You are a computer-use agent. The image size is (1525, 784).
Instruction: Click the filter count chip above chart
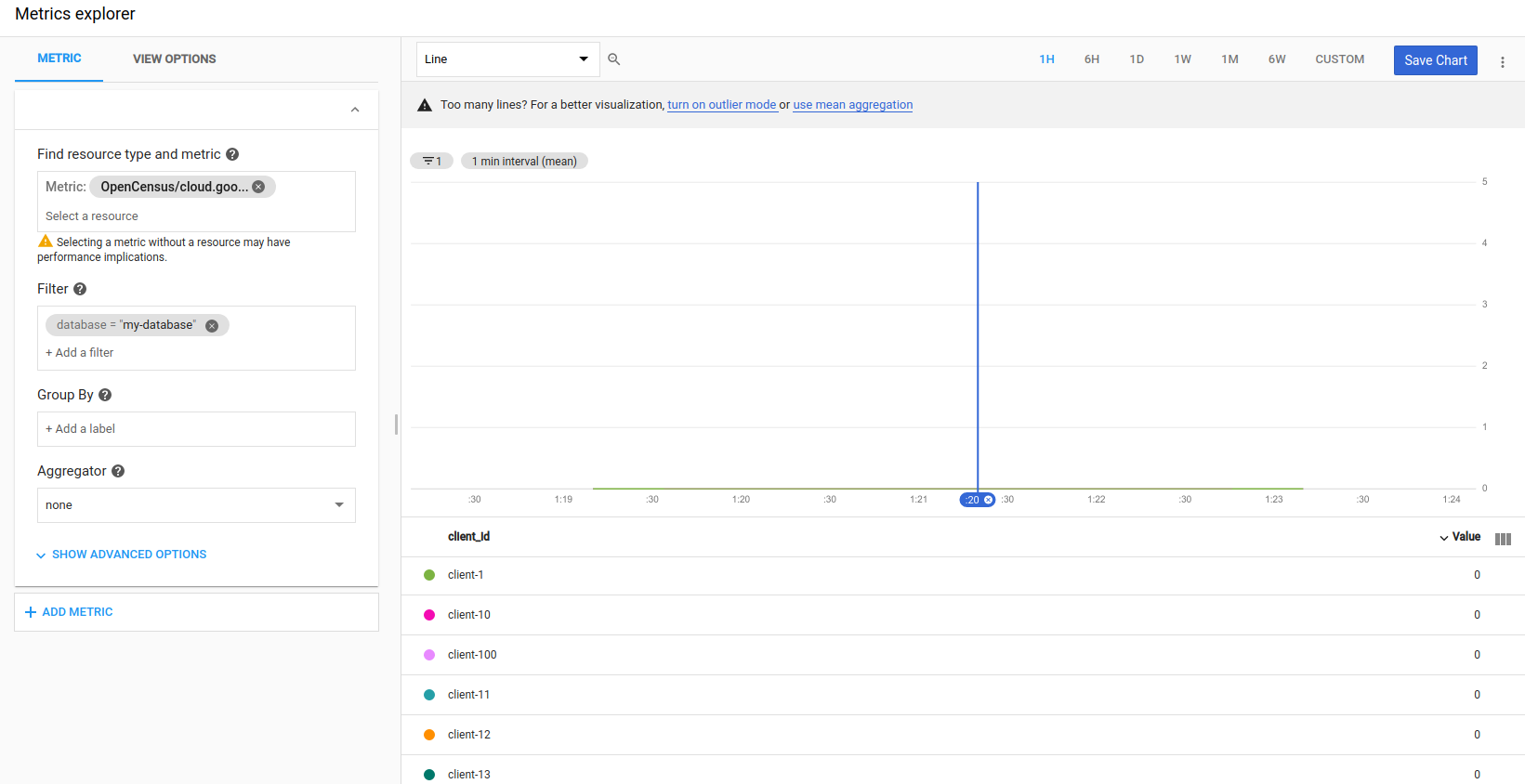(432, 162)
